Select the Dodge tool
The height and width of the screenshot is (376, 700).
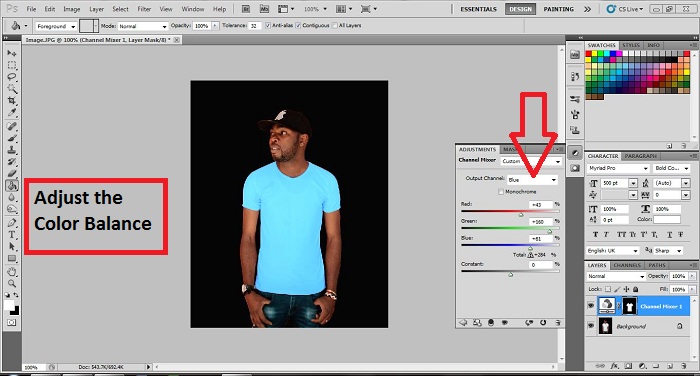12,209
